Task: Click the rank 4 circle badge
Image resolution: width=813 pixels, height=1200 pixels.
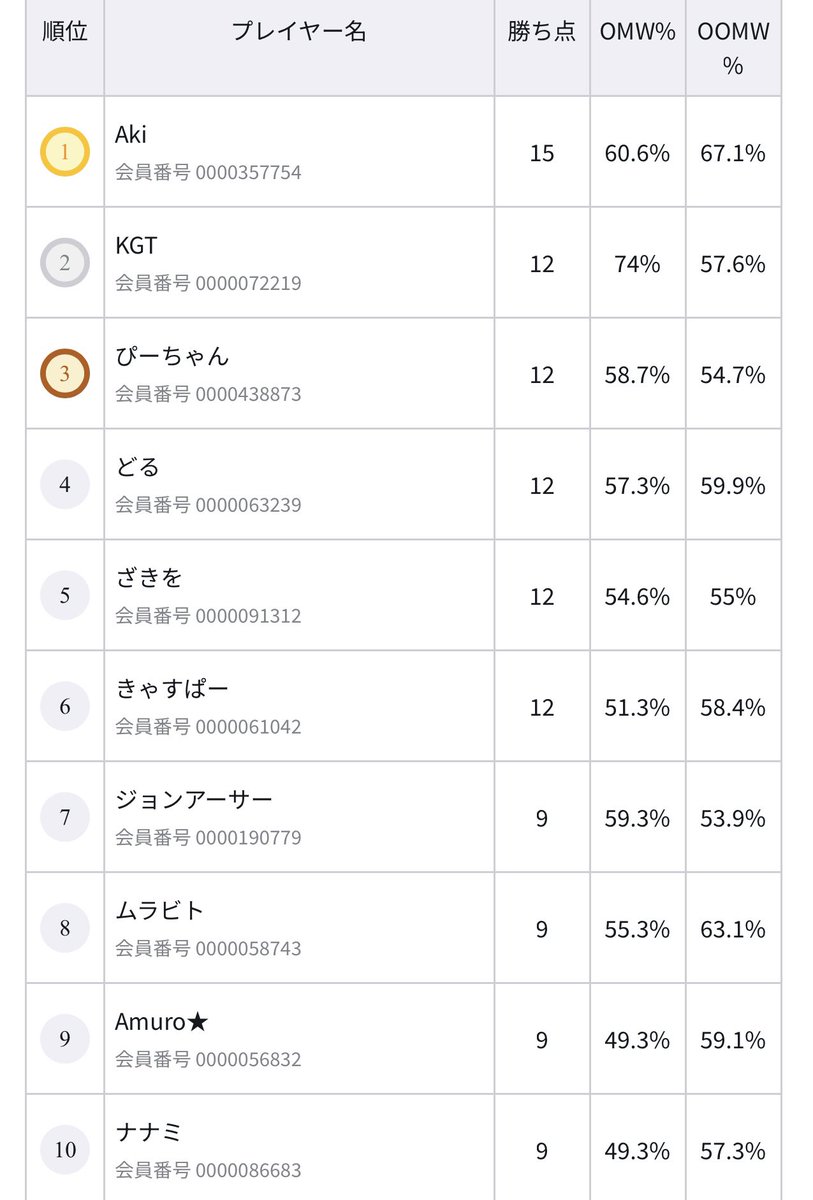Action: tap(65, 485)
